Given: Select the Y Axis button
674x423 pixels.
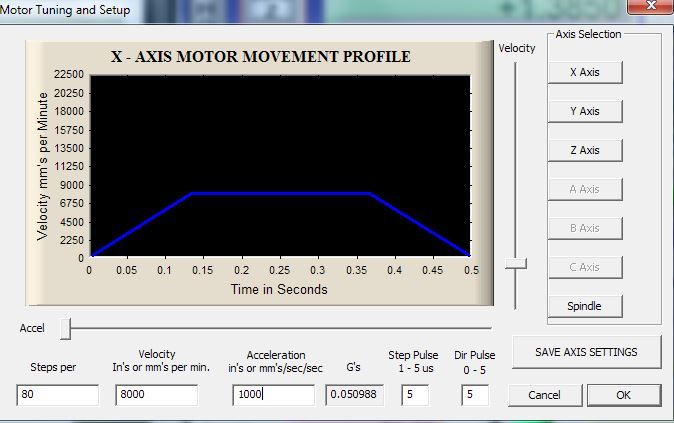Looking at the screenshot, I should [x=584, y=111].
